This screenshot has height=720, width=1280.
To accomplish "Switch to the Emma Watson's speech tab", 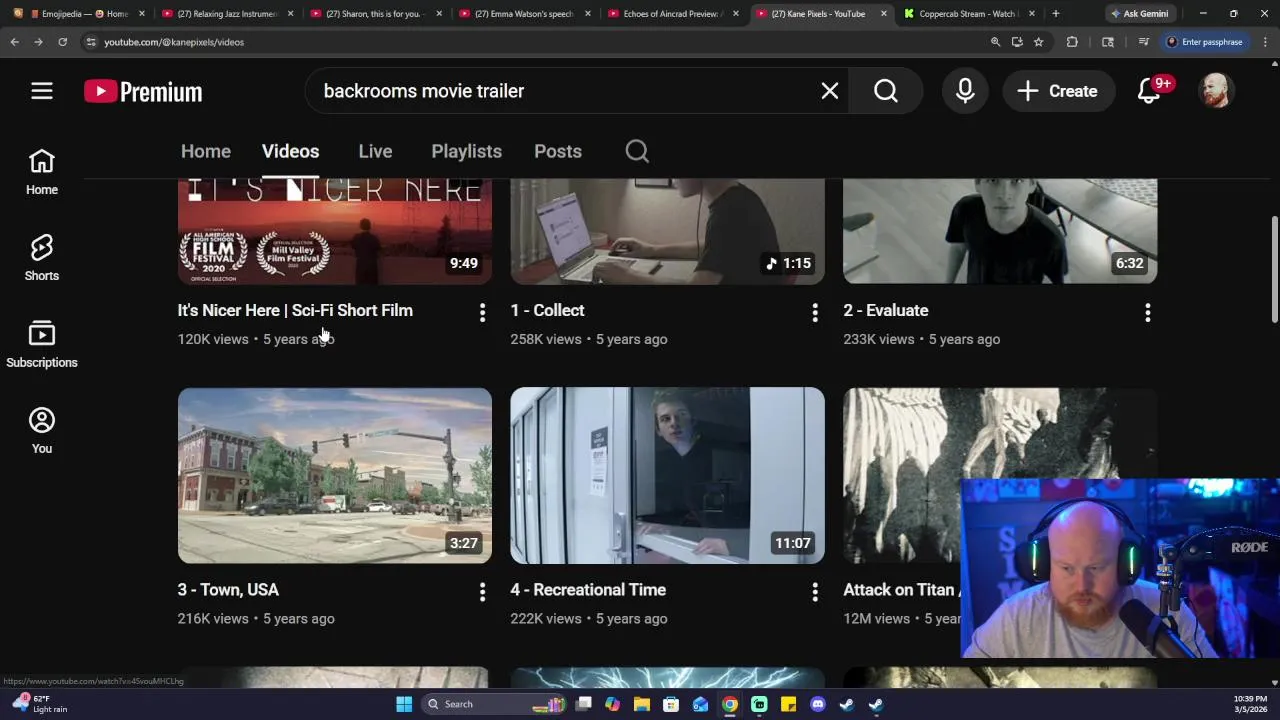I will click(x=525, y=14).
